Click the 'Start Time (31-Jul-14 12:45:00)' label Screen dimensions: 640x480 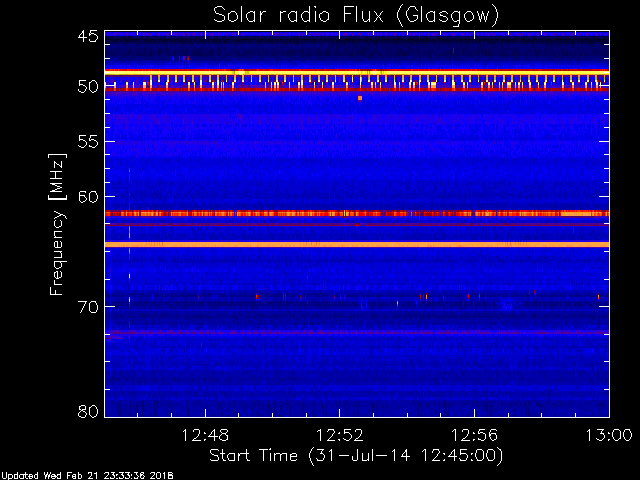point(356,456)
